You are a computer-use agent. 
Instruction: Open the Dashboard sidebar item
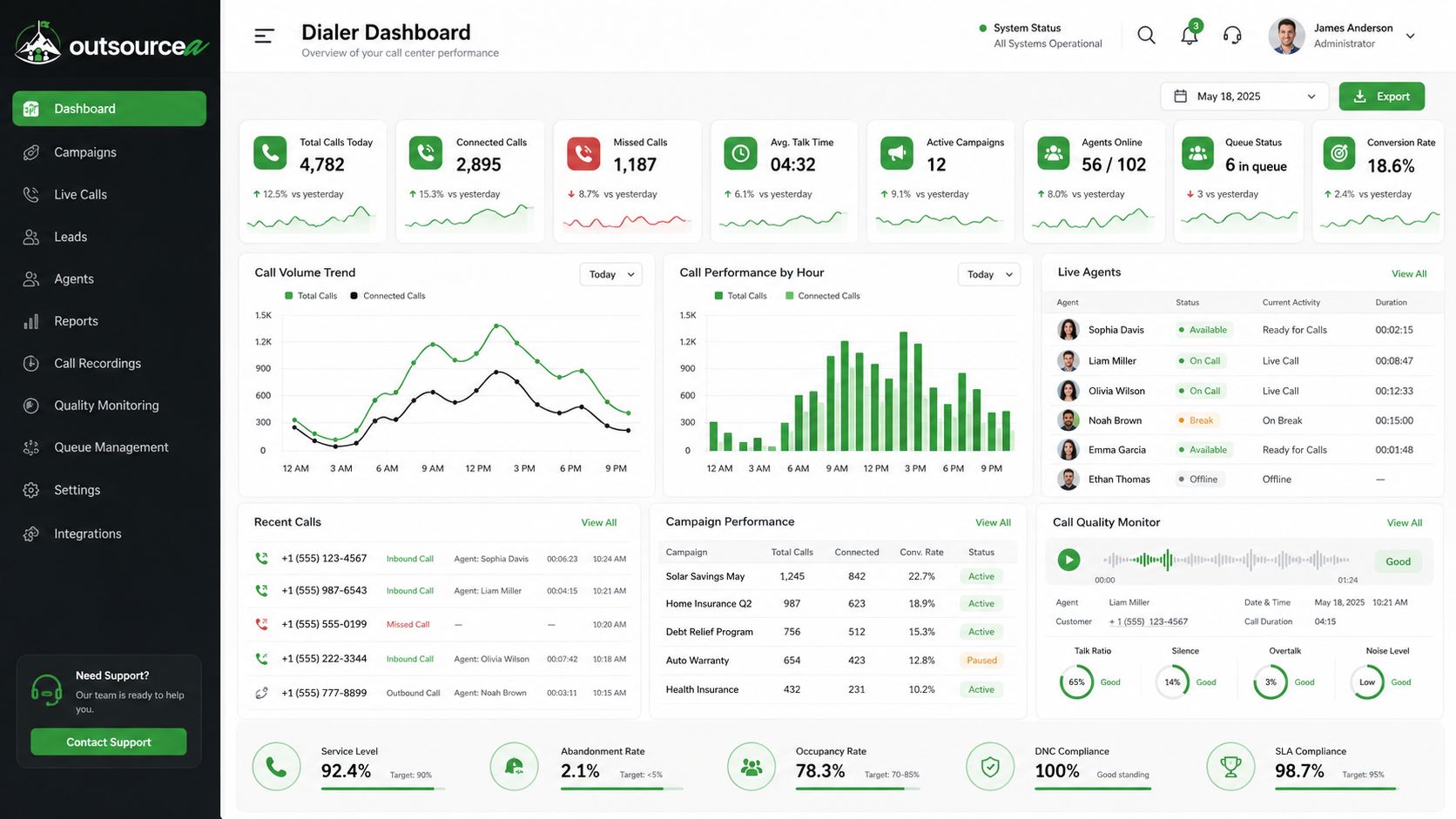click(x=109, y=109)
